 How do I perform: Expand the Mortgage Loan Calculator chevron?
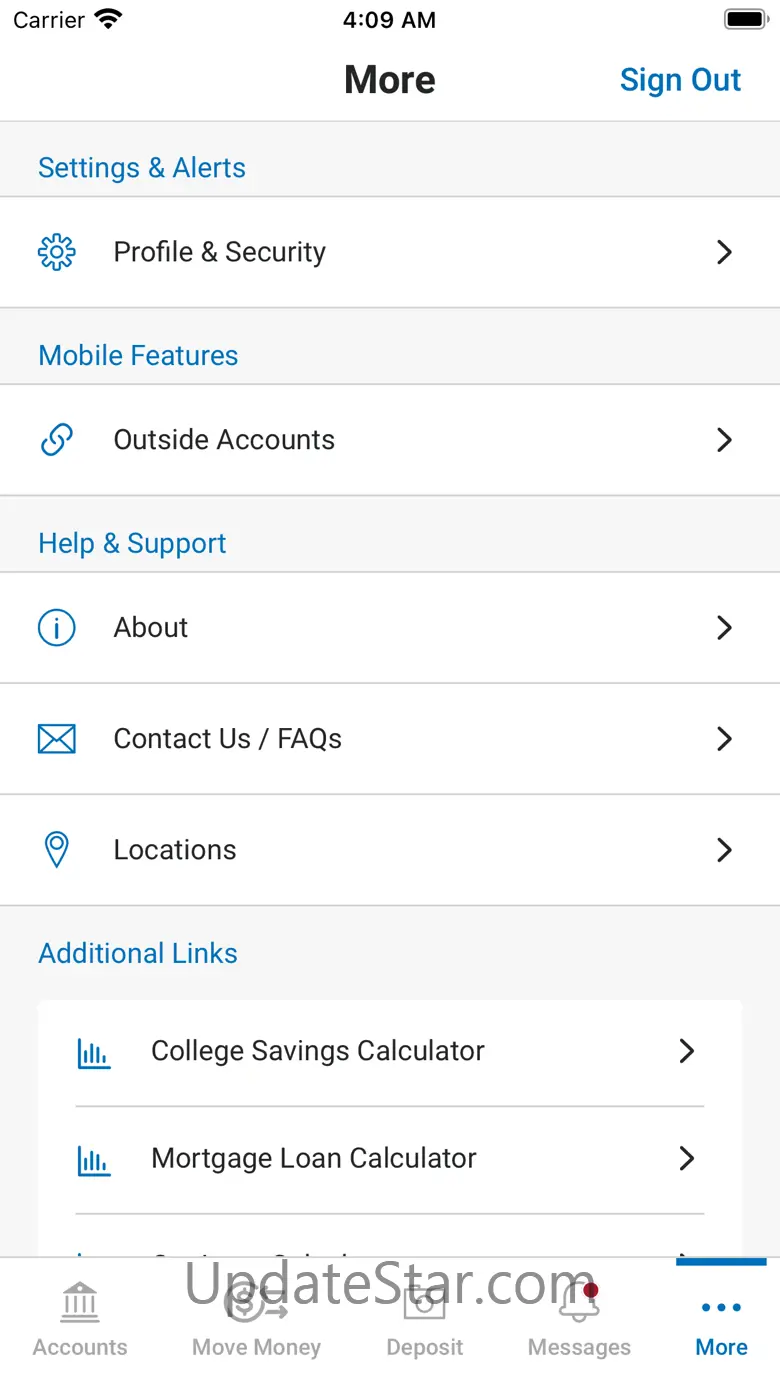[x=687, y=1159]
